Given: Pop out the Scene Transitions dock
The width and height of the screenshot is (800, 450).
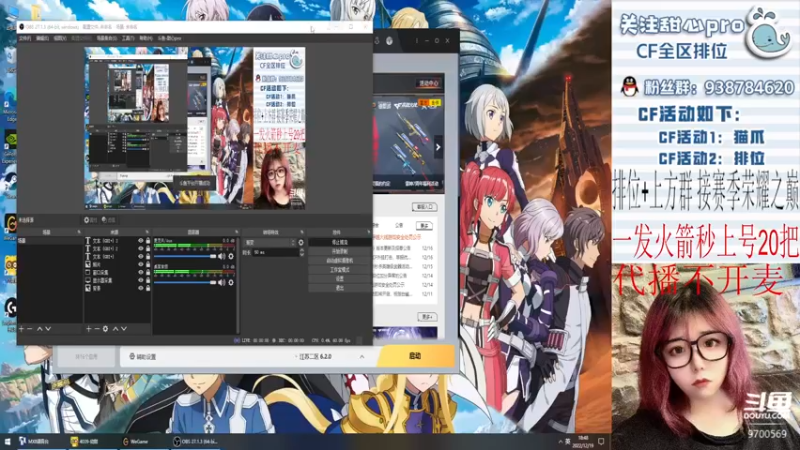Looking at the screenshot, I should pyautogui.click(x=302, y=232).
